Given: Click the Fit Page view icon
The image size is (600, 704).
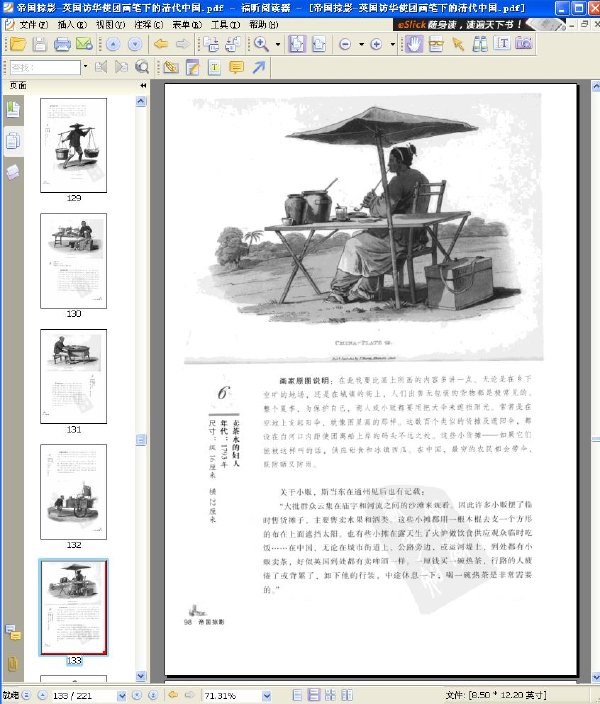Looking at the screenshot, I should click(297, 44).
